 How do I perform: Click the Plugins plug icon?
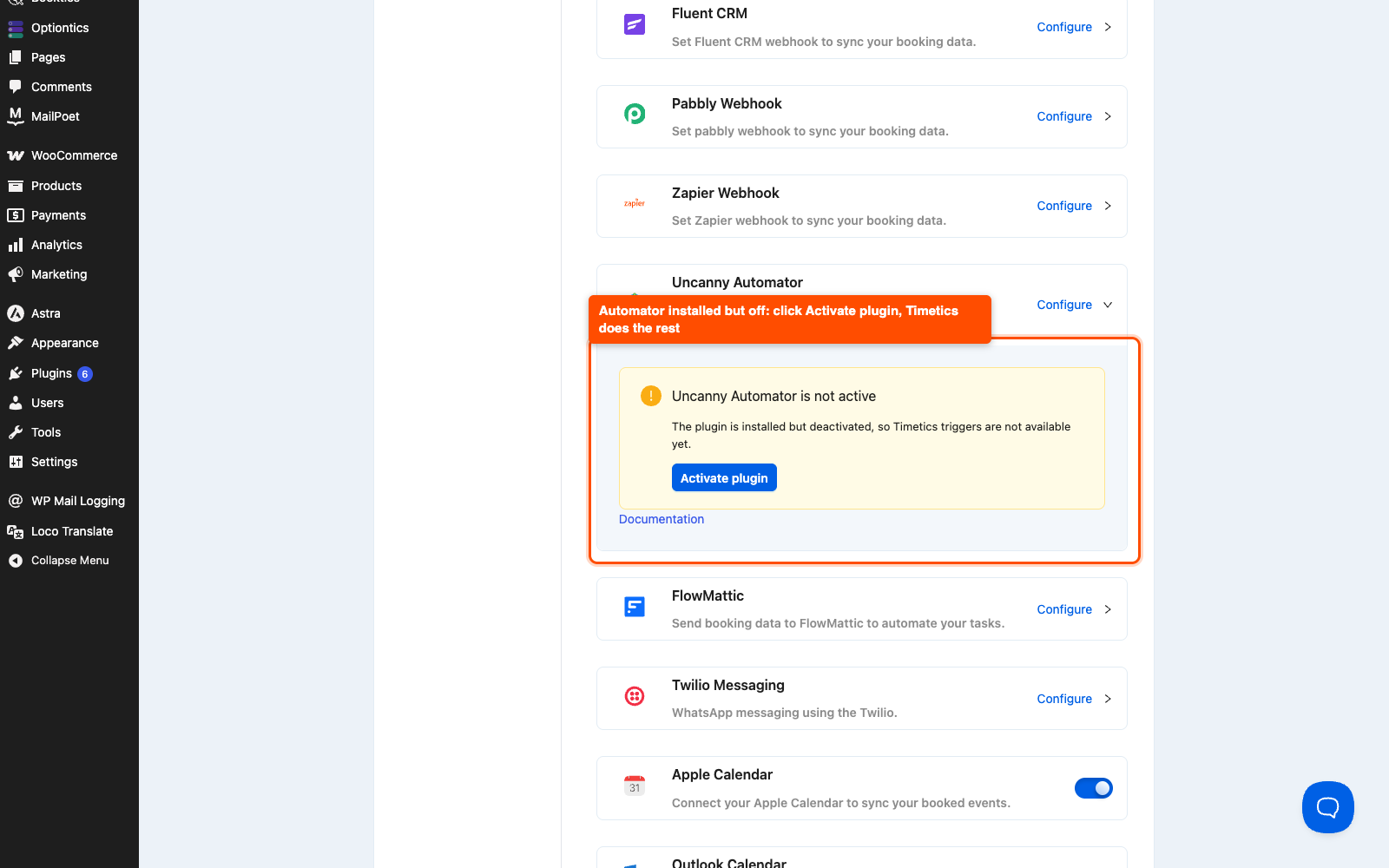pos(16,373)
